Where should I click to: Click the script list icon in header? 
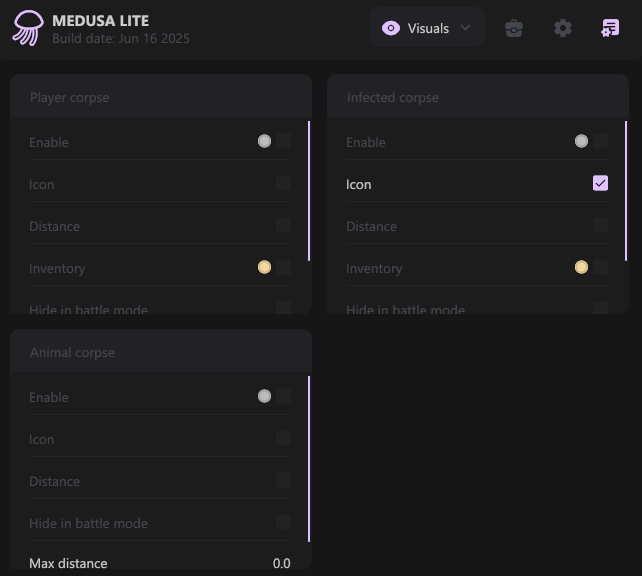609,28
